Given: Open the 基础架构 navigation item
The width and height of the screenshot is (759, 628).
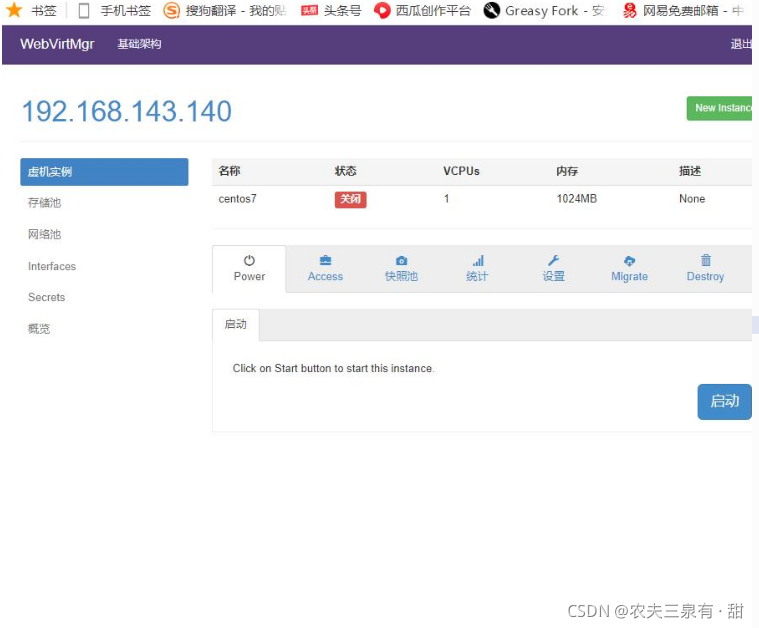Looking at the screenshot, I should click(x=139, y=44).
